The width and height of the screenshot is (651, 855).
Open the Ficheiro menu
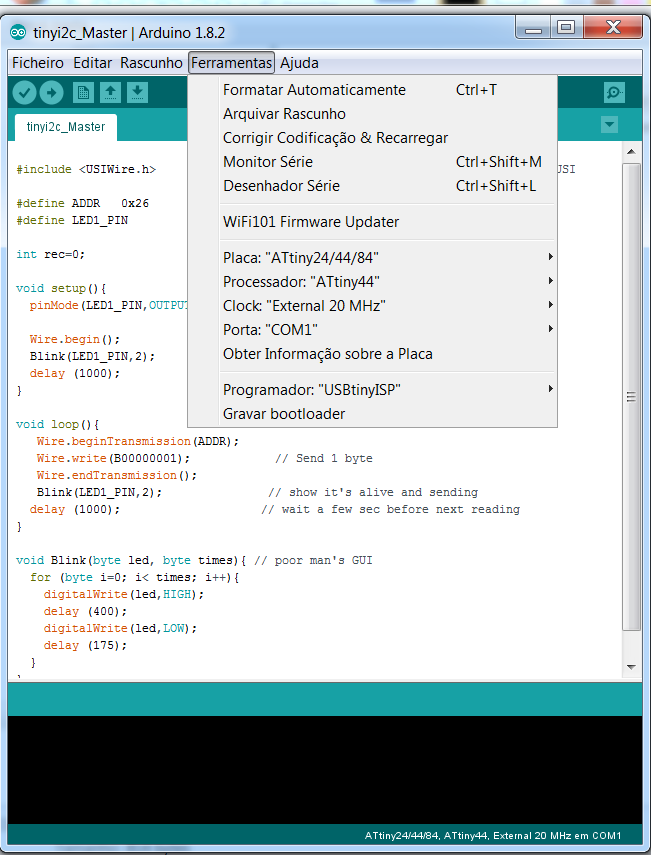click(38, 63)
